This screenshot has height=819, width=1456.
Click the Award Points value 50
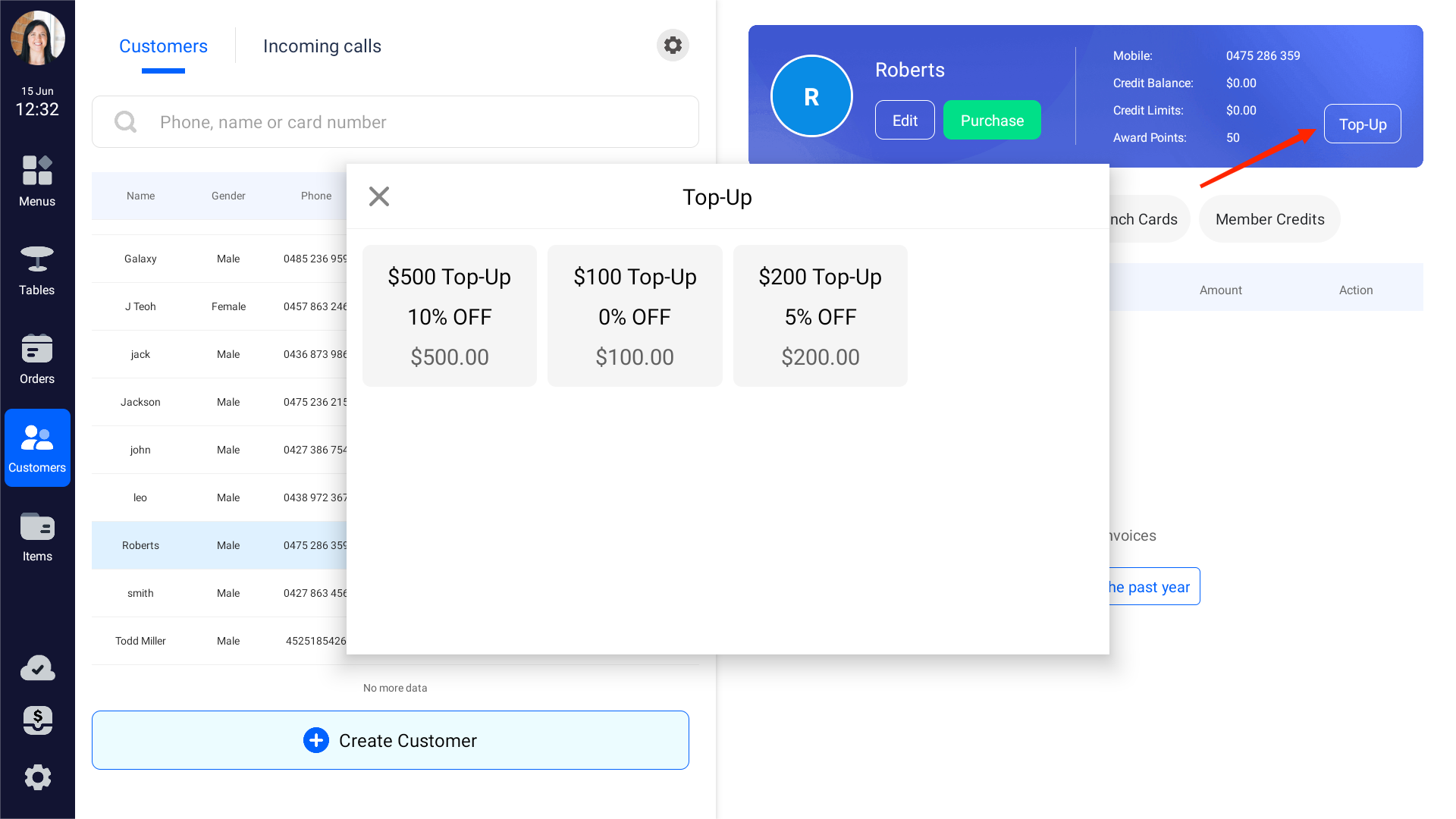(x=1233, y=137)
